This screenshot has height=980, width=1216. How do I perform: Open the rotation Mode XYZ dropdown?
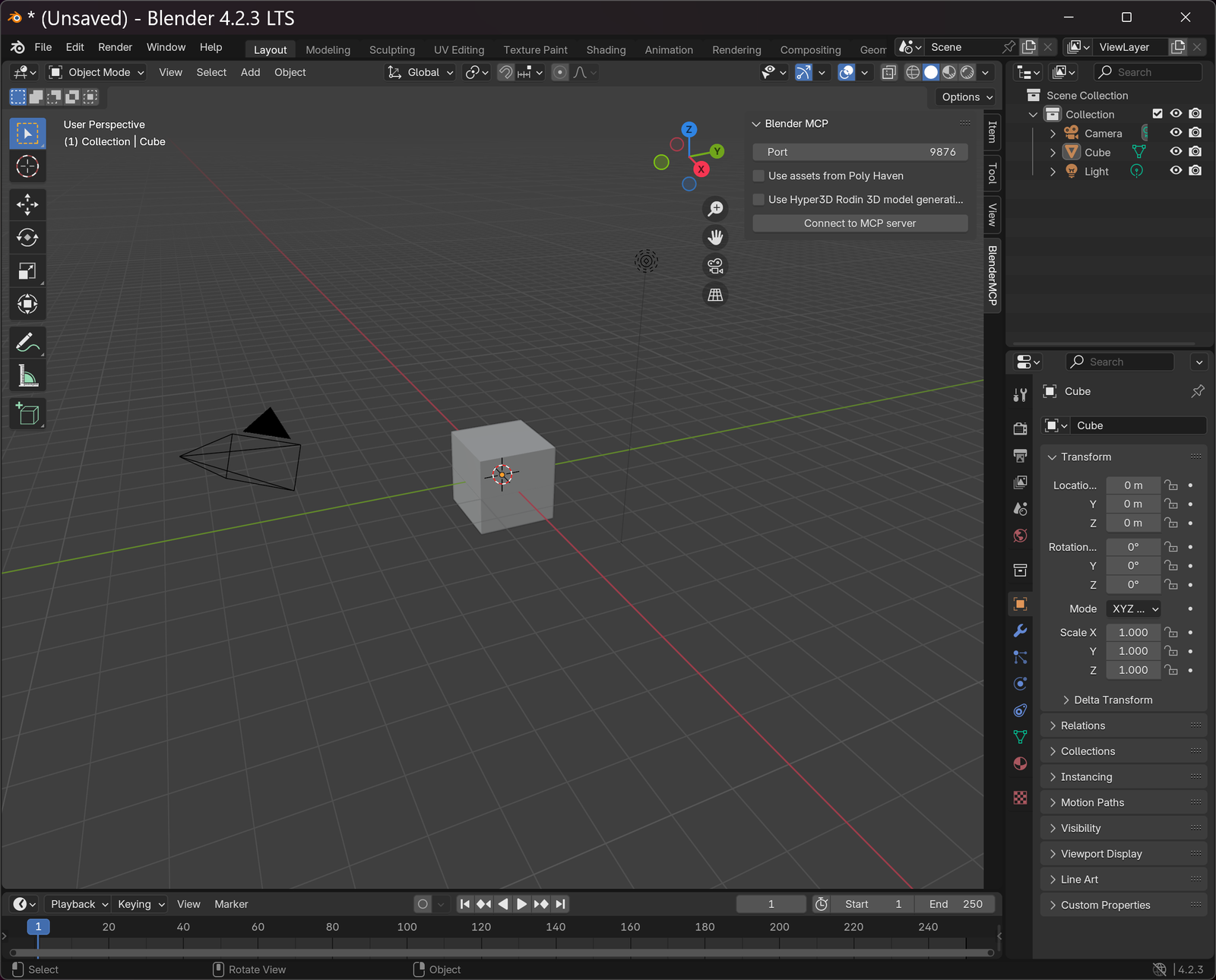(x=1134, y=609)
